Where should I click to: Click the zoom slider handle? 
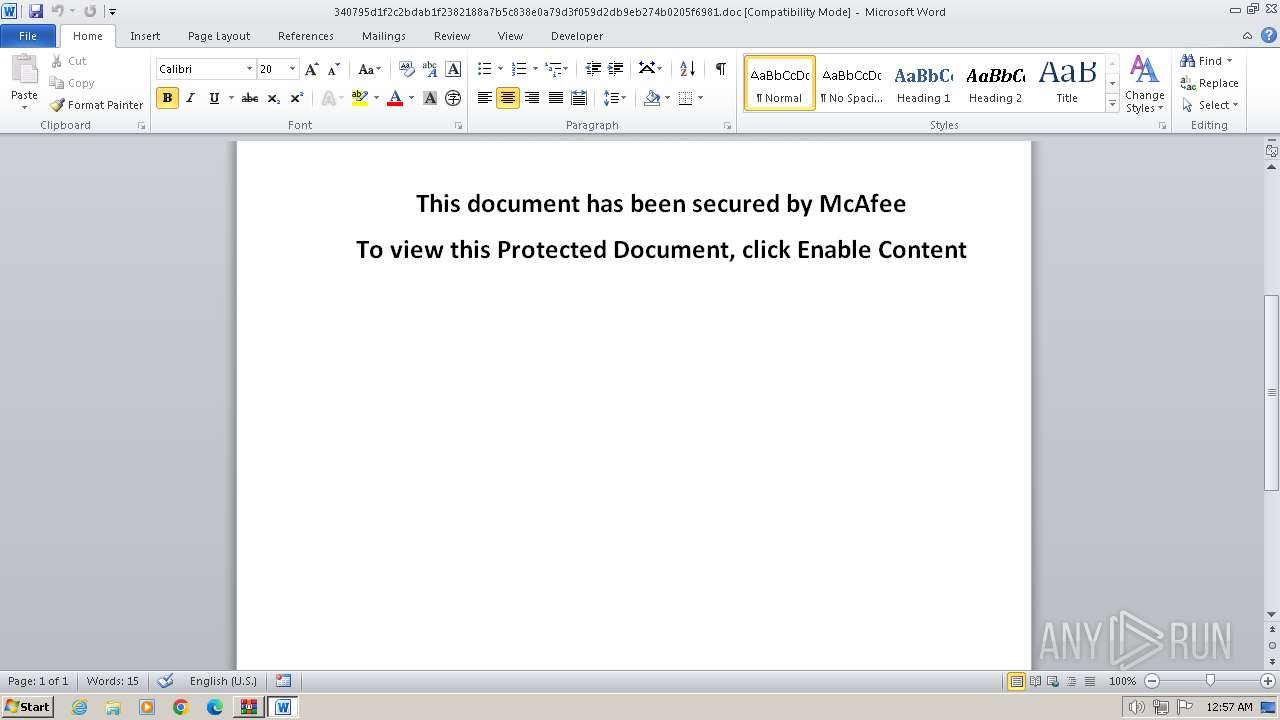click(x=1210, y=681)
